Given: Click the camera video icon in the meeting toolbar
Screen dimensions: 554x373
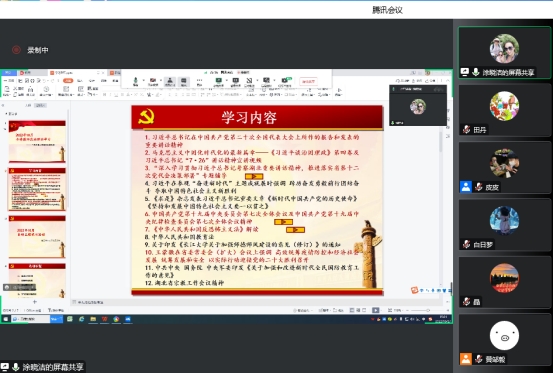Looking at the screenshot, I should 153,80.
